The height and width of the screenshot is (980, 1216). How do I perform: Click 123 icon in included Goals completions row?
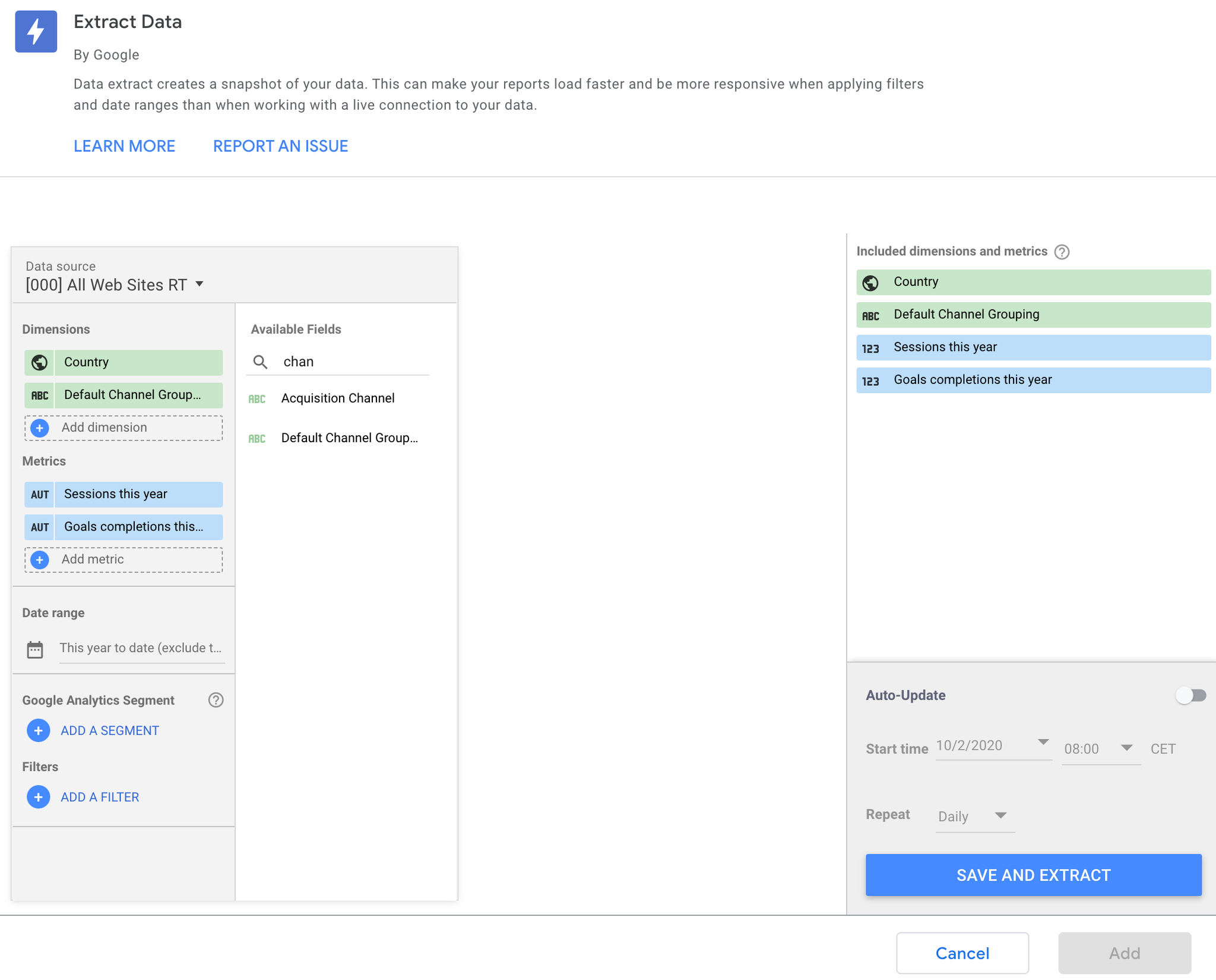(870, 381)
